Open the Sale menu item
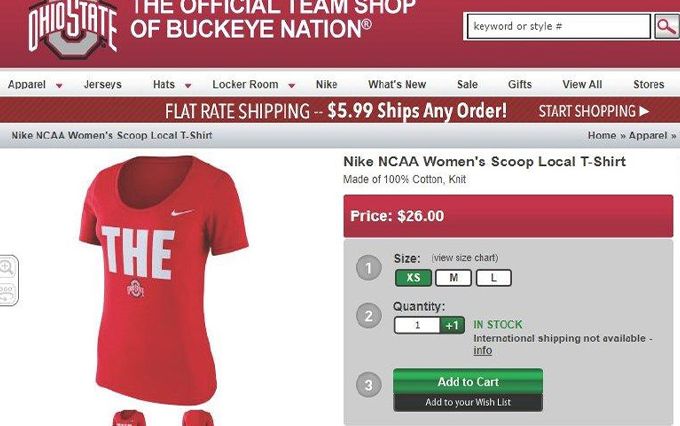 pyautogui.click(x=467, y=85)
